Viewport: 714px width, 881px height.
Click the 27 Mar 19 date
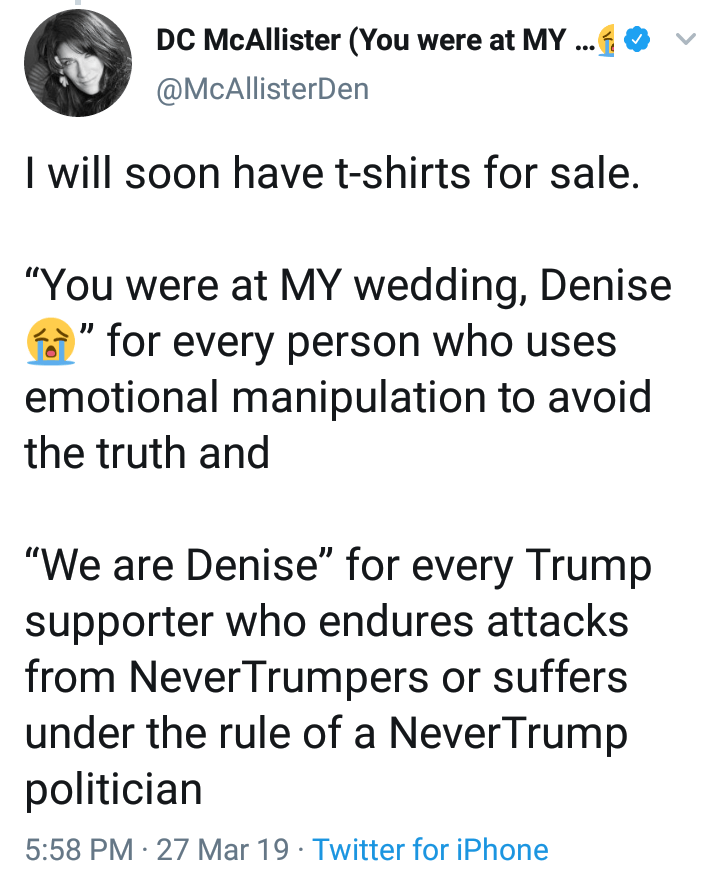coord(222,850)
